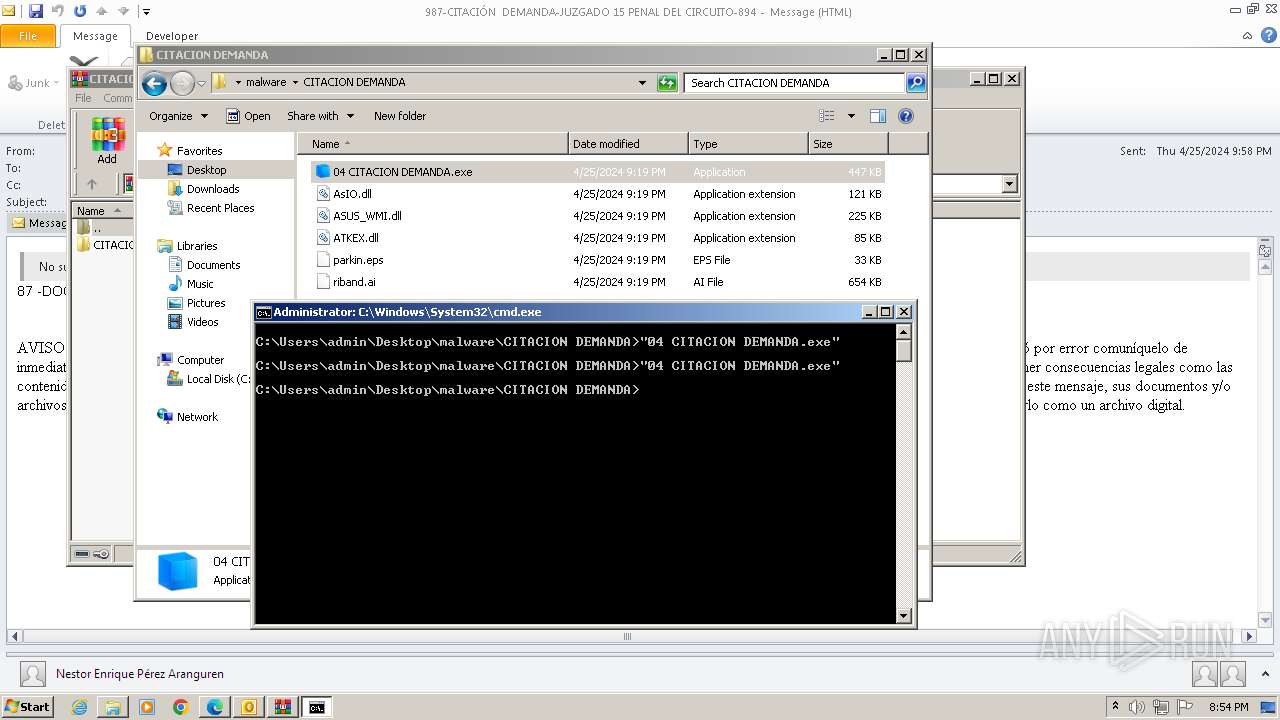
Task: Click the CITACION DEMANDA breadcrumb
Action: coord(354,83)
